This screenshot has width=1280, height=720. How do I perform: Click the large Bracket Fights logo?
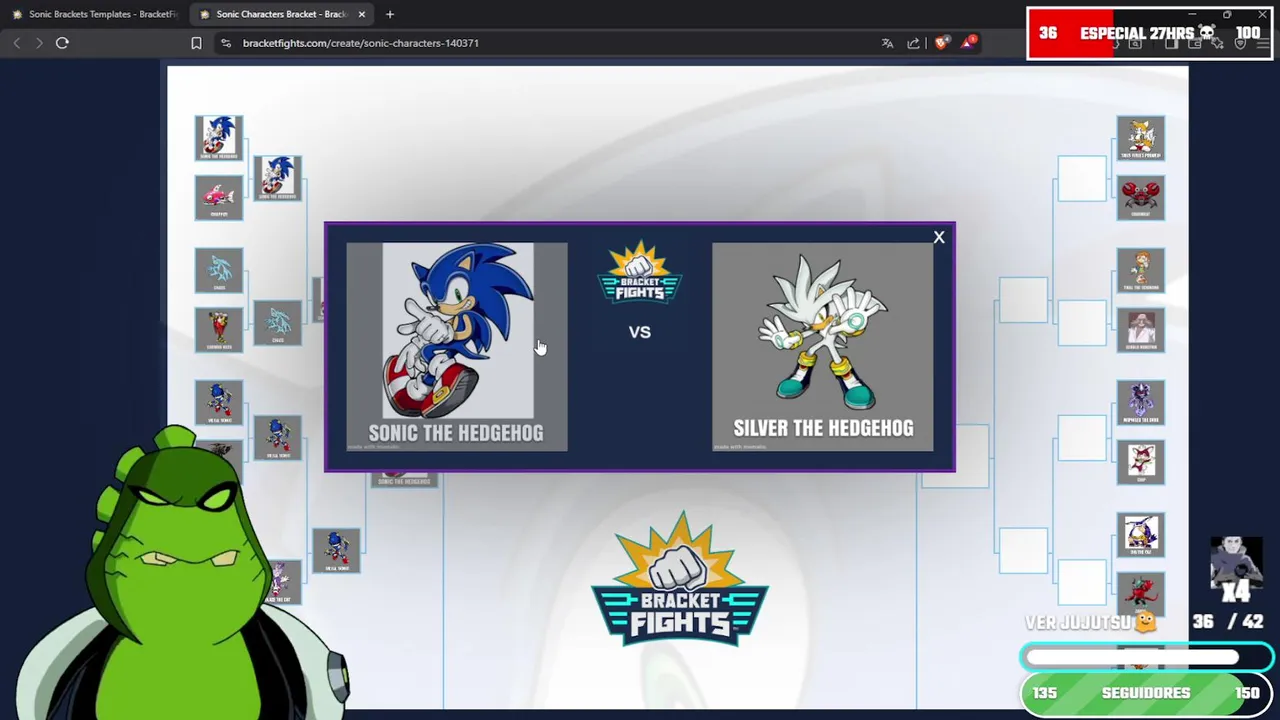click(679, 579)
